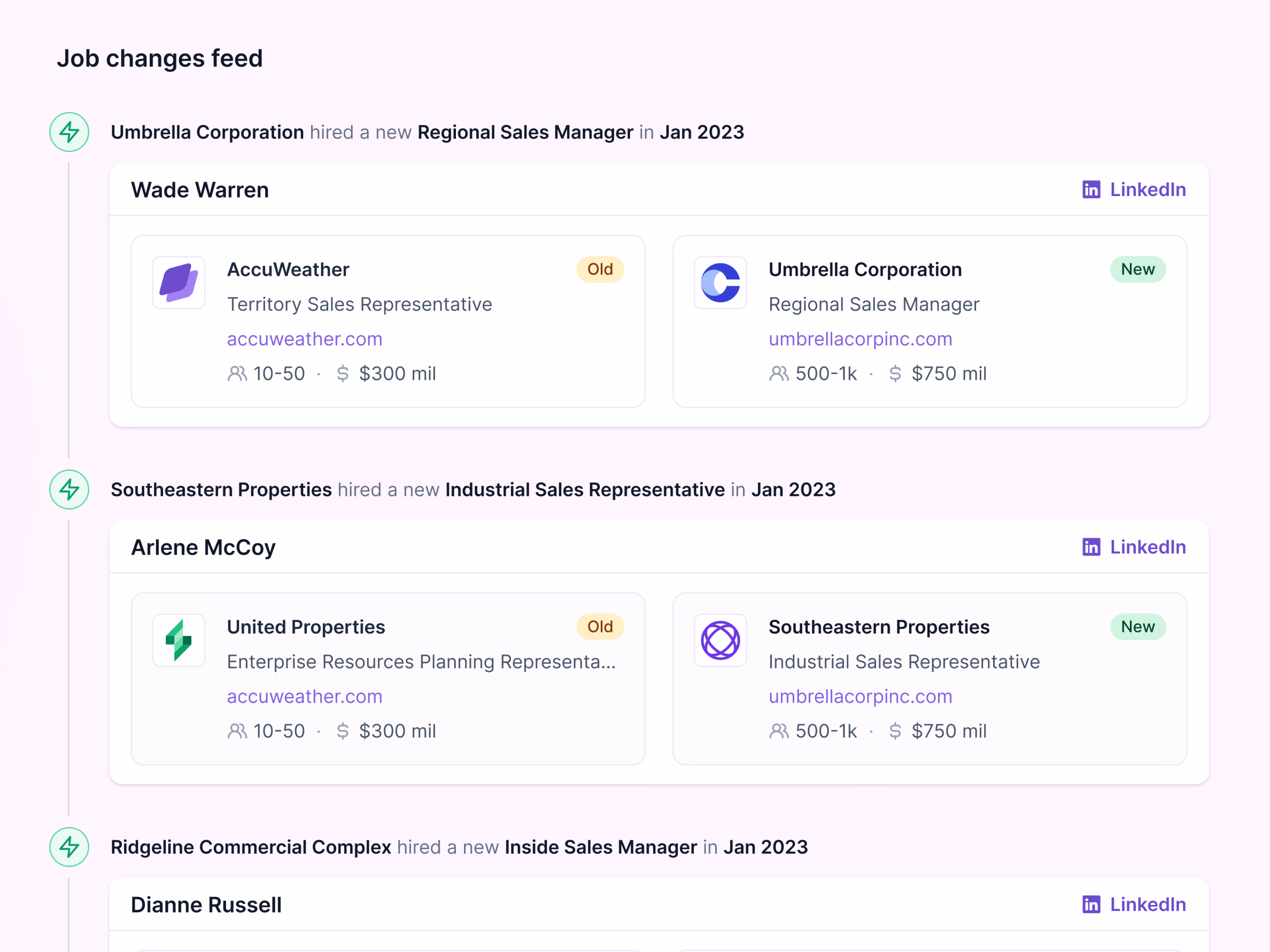1270x952 pixels.
Task: Click 10-50 in United Properties card
Action: click(279, 731)
